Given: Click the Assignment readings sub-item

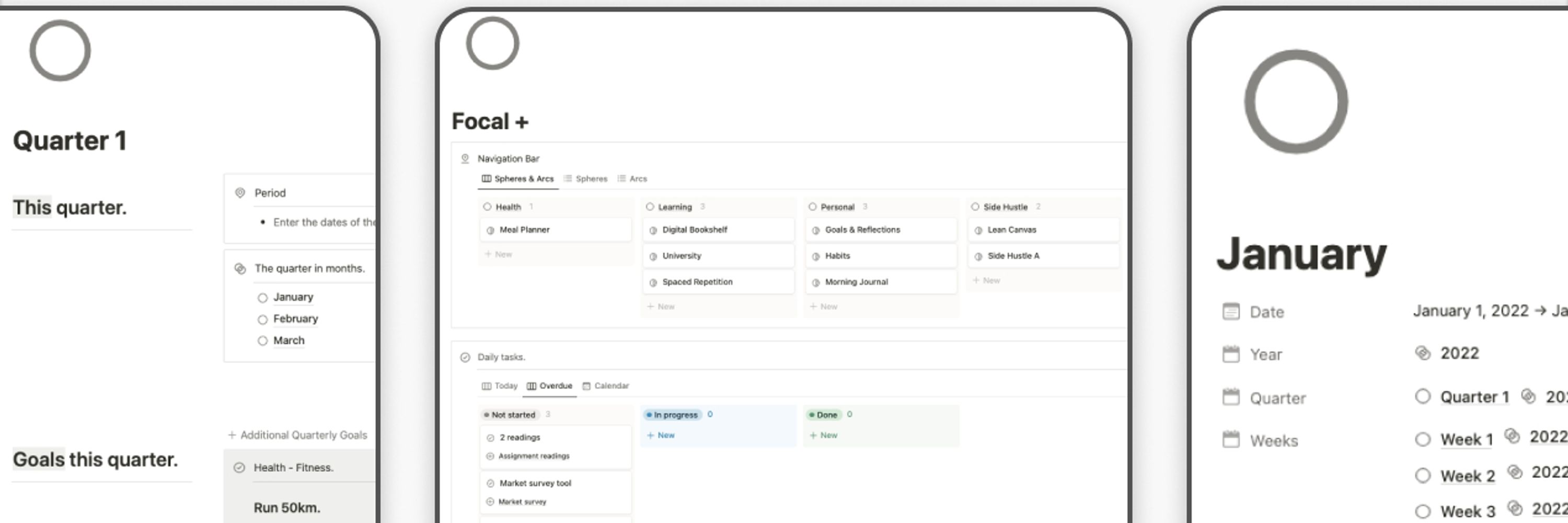Looking at the screenshot, I should tap(528, 457).
